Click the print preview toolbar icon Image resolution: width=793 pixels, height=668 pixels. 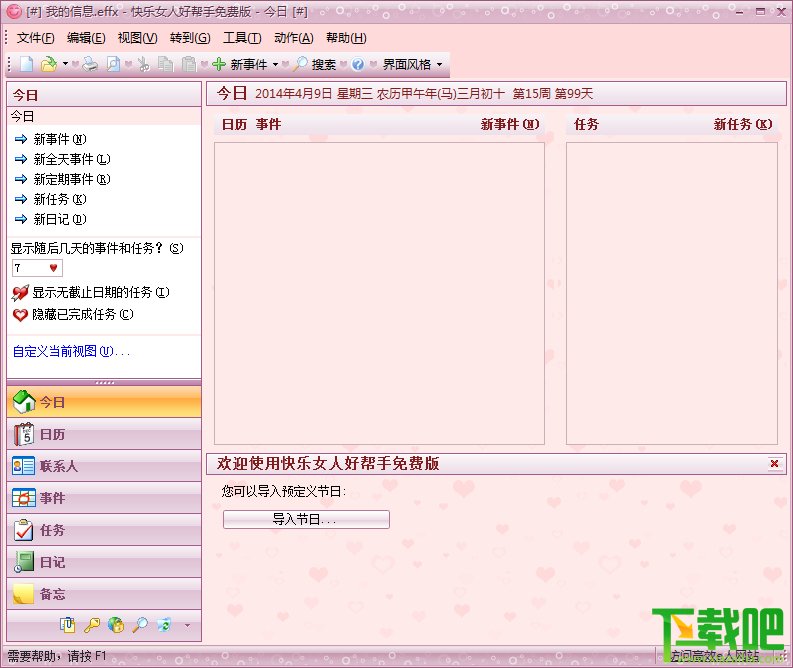pos(113,64)
